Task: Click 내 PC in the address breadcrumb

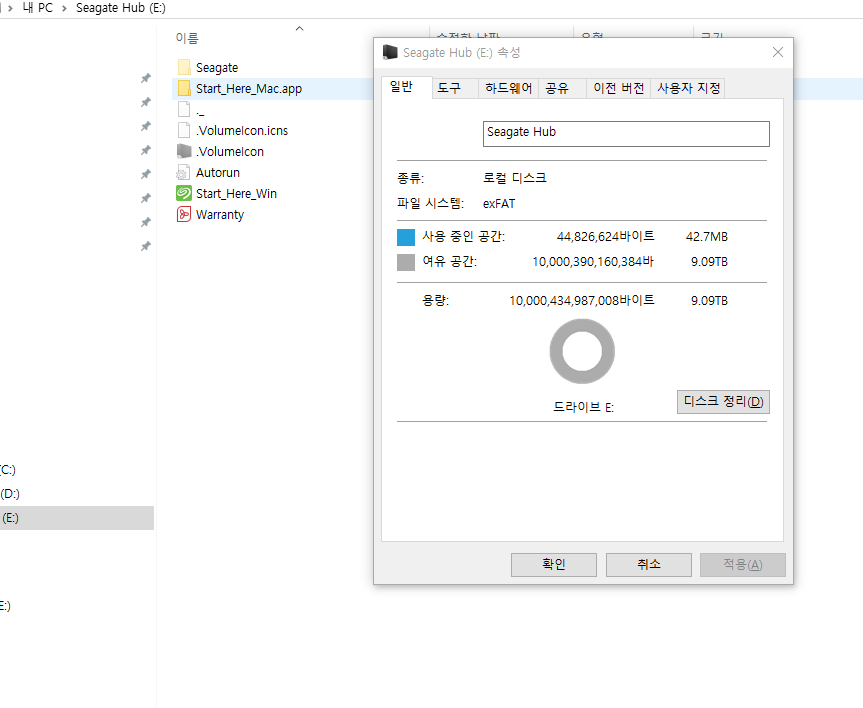Action: [x=38, y=8]
